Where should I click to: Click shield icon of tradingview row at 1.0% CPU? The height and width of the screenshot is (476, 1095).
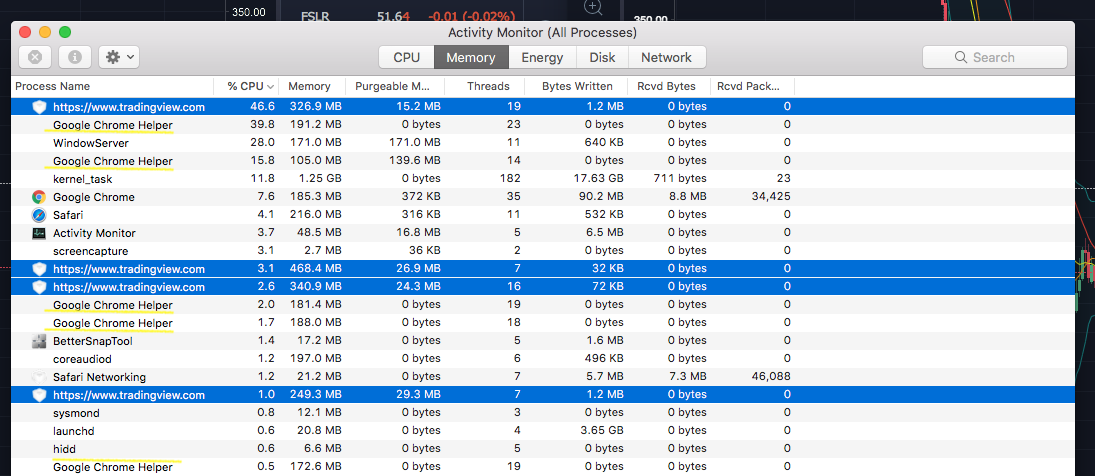[x=39, y=395]
